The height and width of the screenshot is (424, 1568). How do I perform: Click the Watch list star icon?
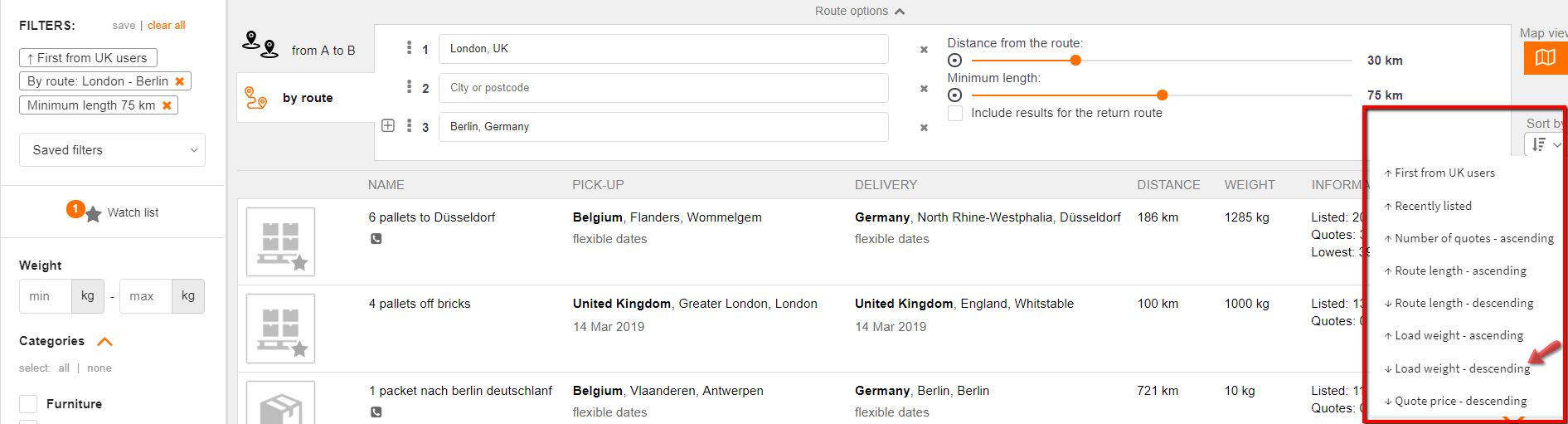[94, 213]
